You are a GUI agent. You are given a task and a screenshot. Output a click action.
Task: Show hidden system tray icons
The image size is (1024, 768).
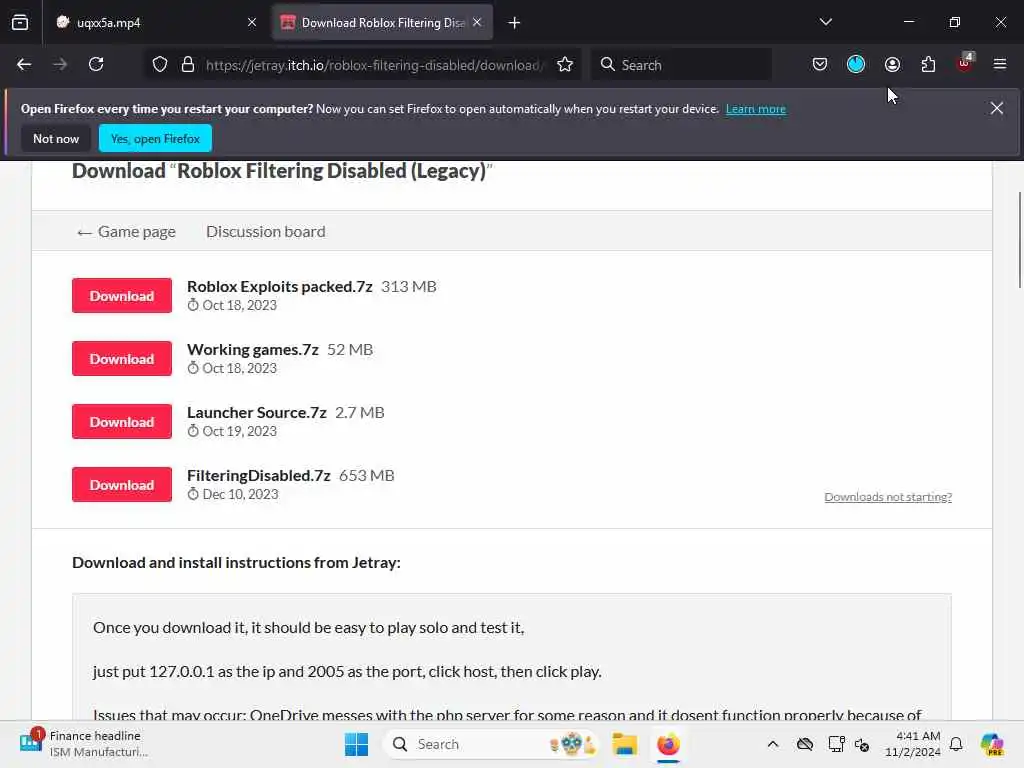pyautogui.click(x=773, y=744)
